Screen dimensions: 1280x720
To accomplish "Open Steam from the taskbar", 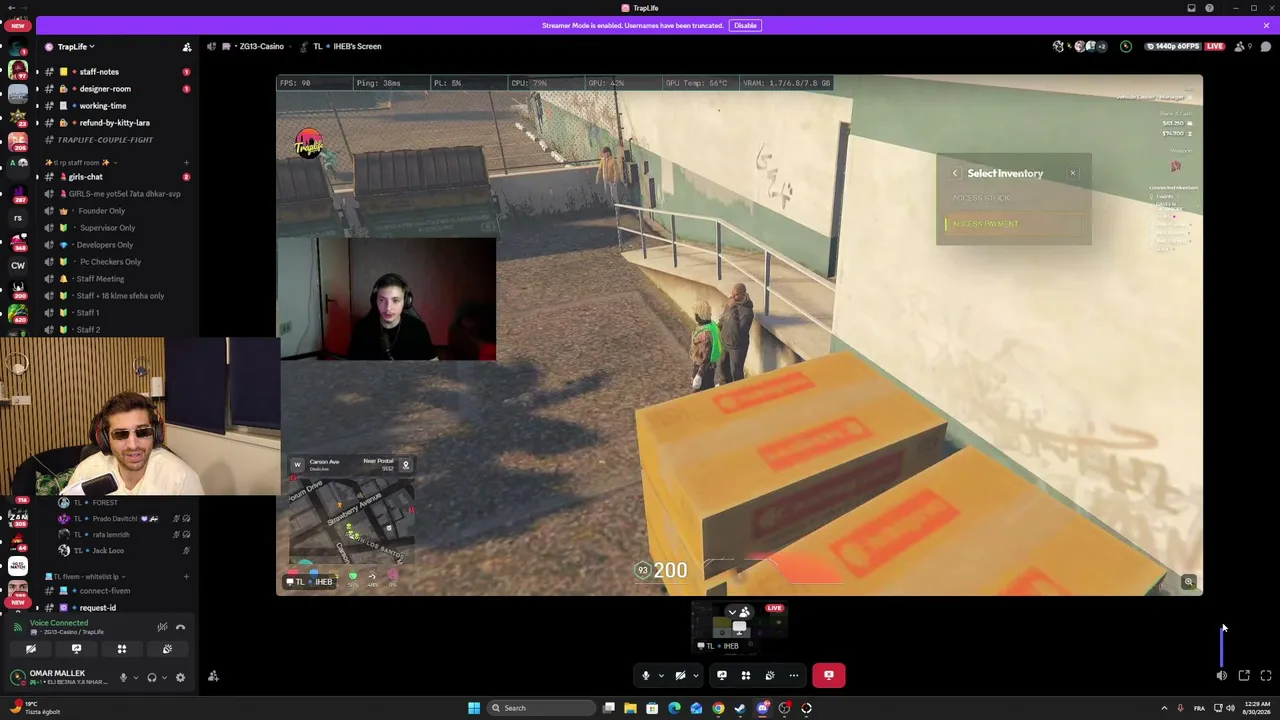I will pos(740,708).
